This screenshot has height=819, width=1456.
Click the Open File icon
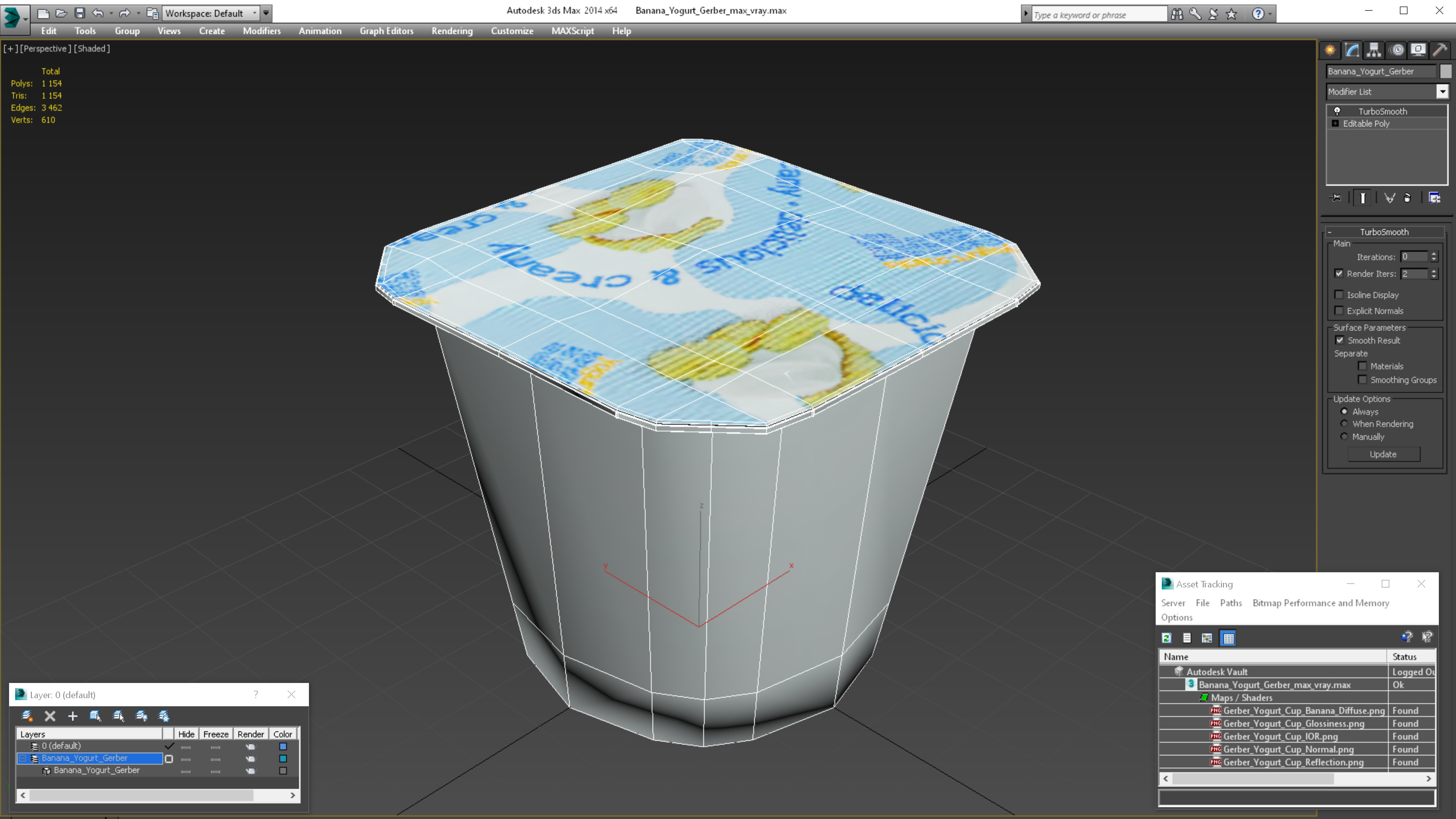pos(61,13)
